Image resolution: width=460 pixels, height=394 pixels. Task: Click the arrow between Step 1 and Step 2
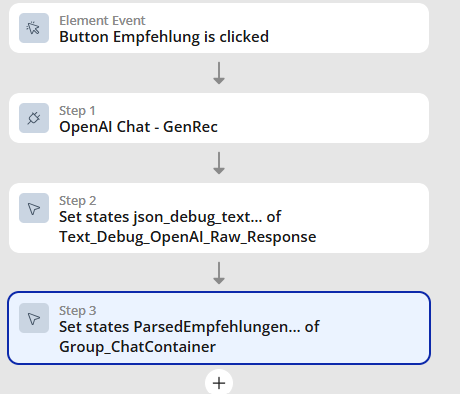tap(219, 163)
